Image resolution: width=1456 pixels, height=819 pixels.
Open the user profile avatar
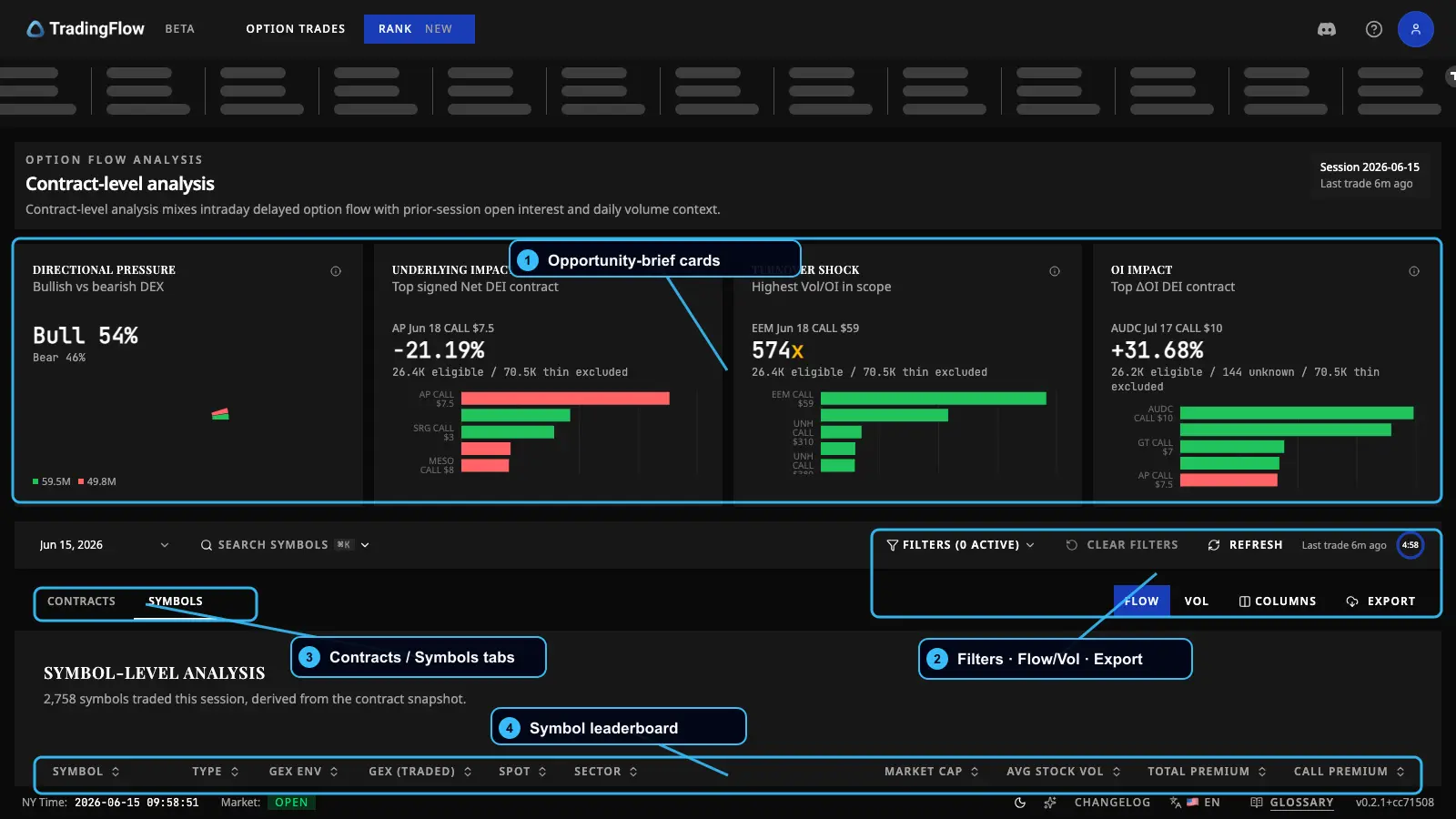[x=1416, y=29]
